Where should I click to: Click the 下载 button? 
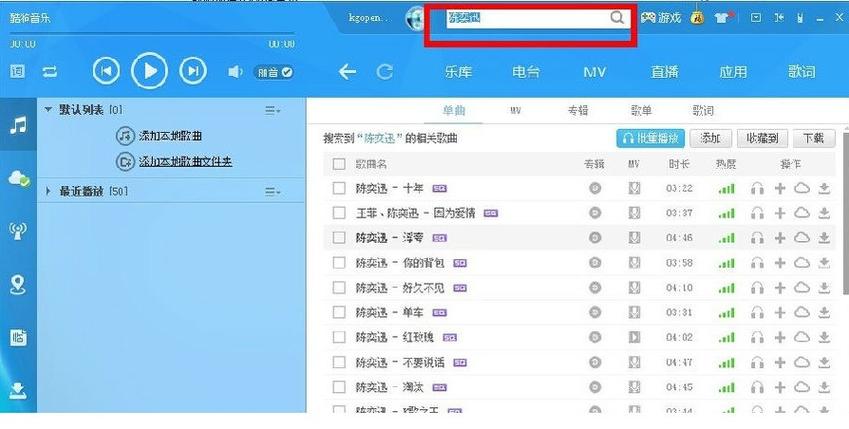pos(813,139)
